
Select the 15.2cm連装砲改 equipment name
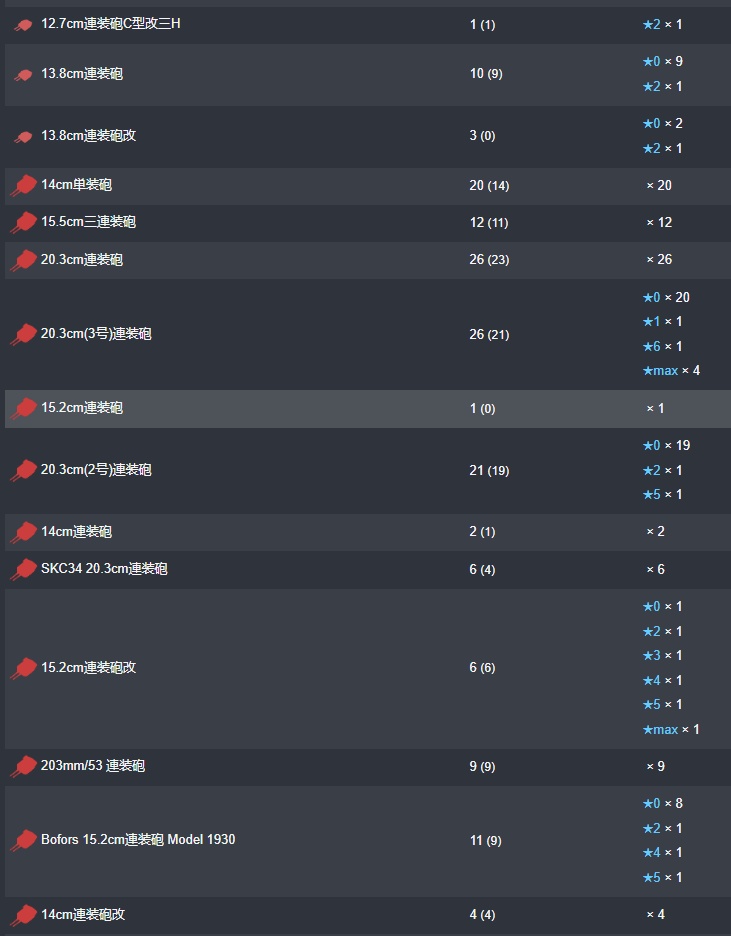pos(88,668)
